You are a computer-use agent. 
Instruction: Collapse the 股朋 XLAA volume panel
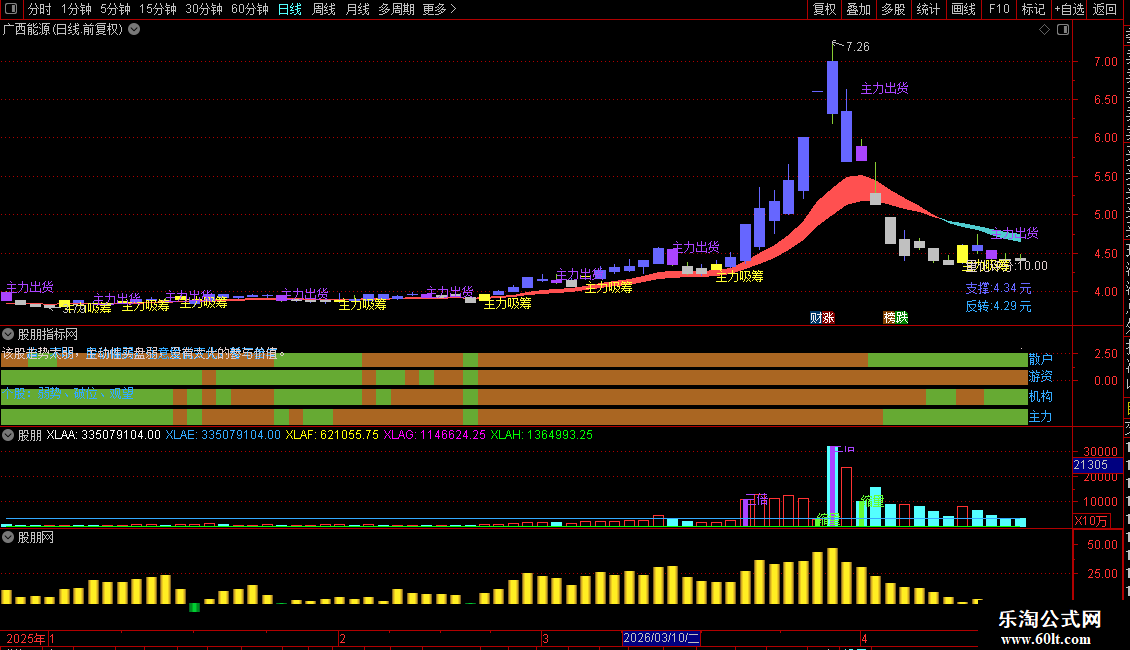(x=8, y=435)
